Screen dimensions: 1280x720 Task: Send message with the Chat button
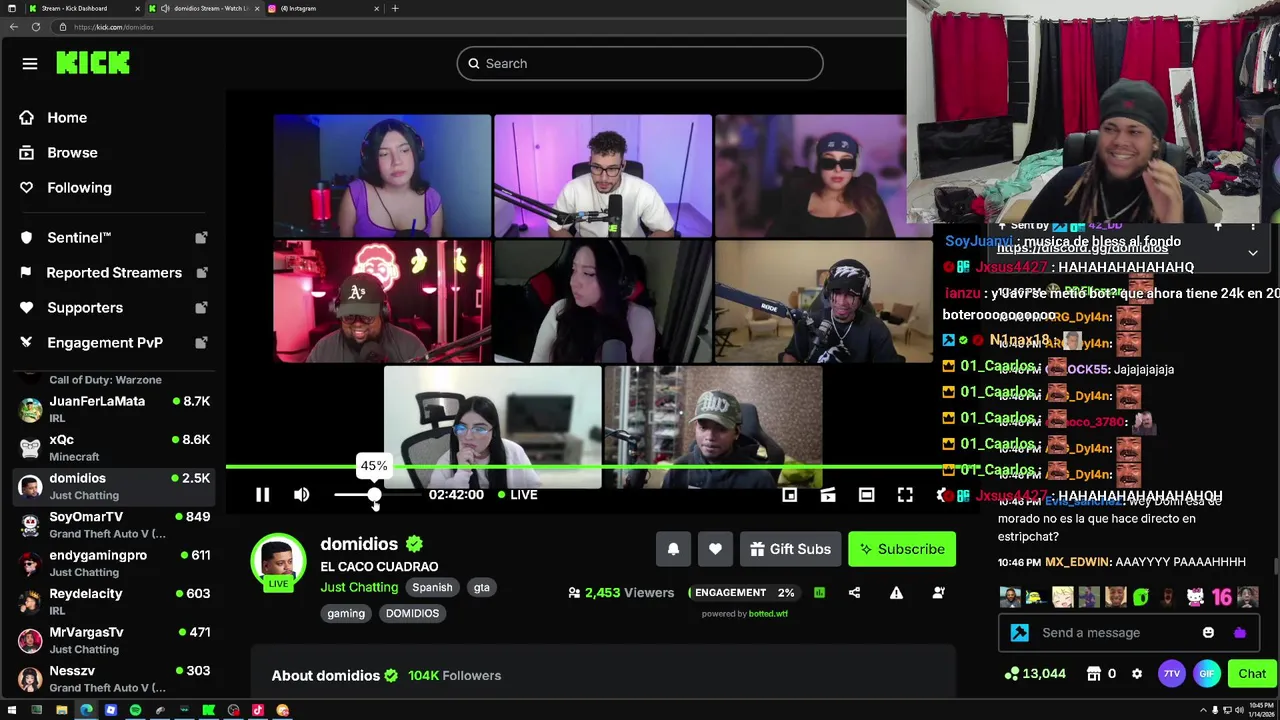coord(1252,674)
